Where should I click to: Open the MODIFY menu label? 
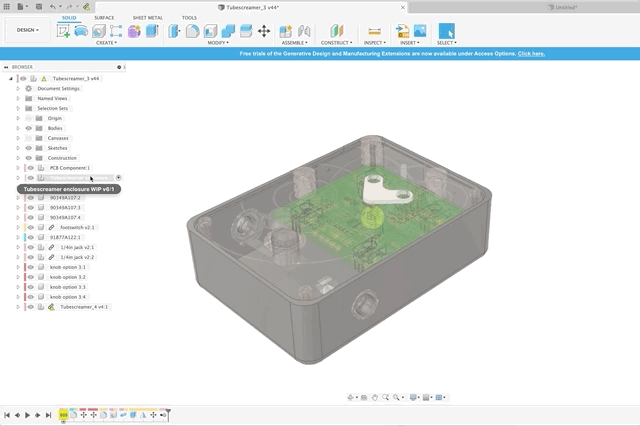coord(217,43)
